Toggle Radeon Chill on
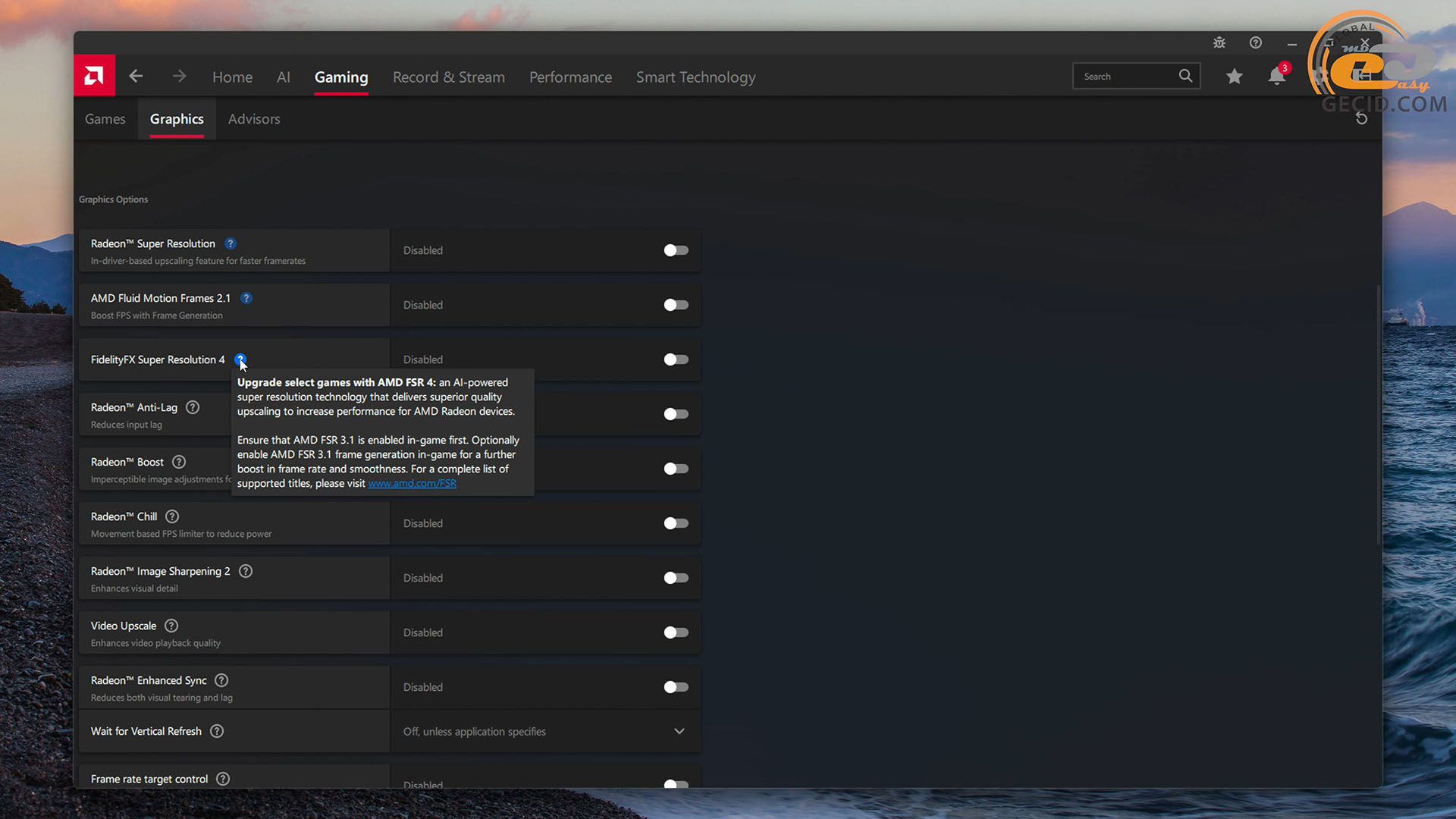Image resolution: width=1456 pixels, height=819 pixels. point(676,523)
